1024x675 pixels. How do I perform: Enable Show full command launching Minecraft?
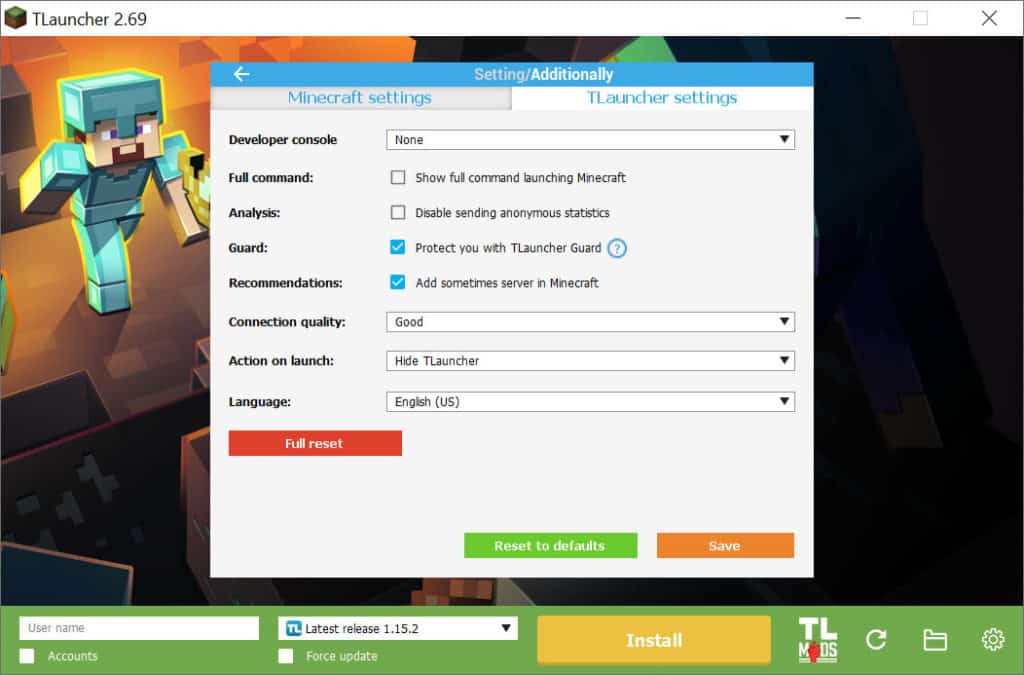point(398,178)
